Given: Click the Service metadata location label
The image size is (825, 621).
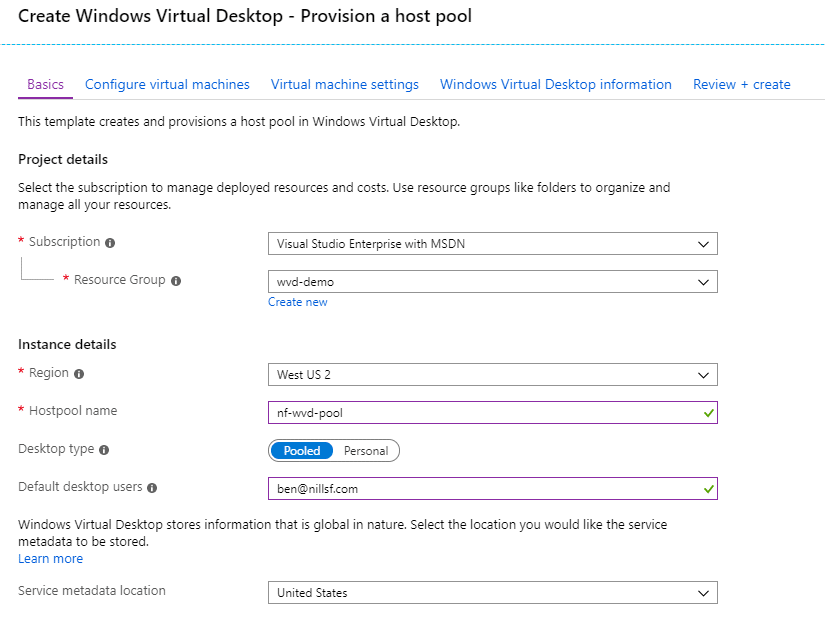Looking at the screenshot, I should click(x=92, y=590).
